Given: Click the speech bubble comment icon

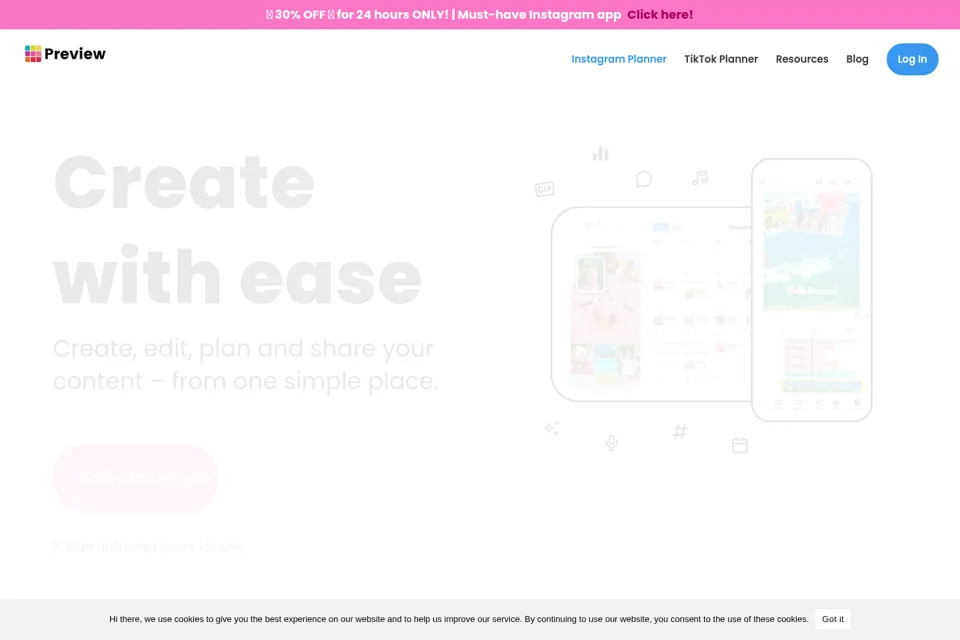Looking at the screenshot, I should (643, 179).
